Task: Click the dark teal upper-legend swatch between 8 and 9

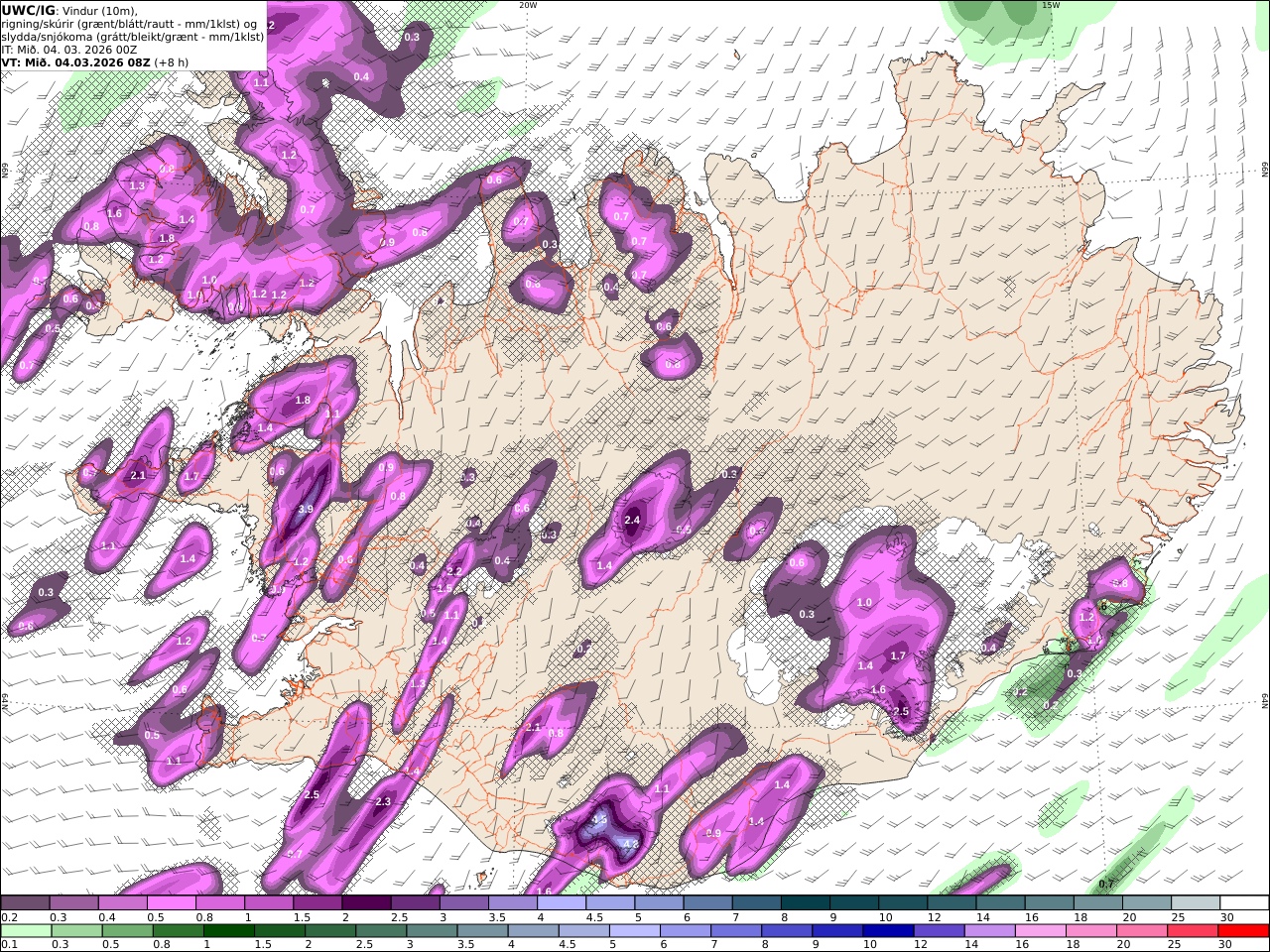Action: tap(806, 903)
